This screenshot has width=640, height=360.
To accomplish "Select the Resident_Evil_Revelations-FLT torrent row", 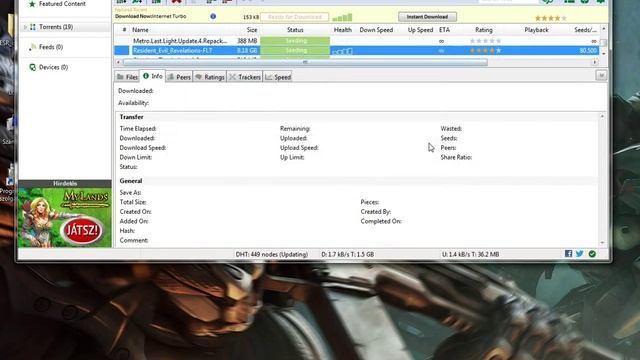I will click(x=356, y=51).
